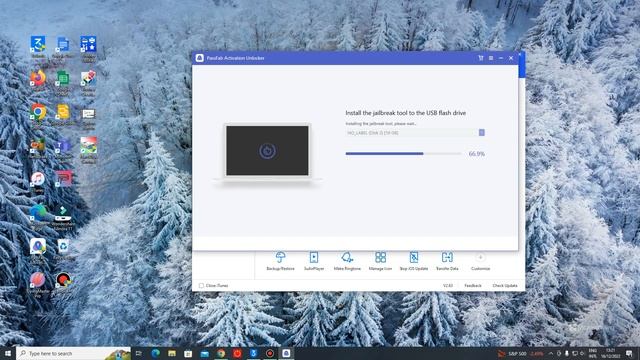The image size is (640, 360).
Task: Open the Mail taskbar icon
Action: tap(204, 353)
